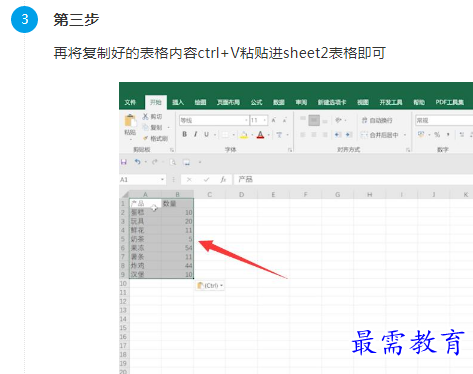Click the top align icon
The image size is (473, 374).
pyautogui.click(x=303, y=120)
